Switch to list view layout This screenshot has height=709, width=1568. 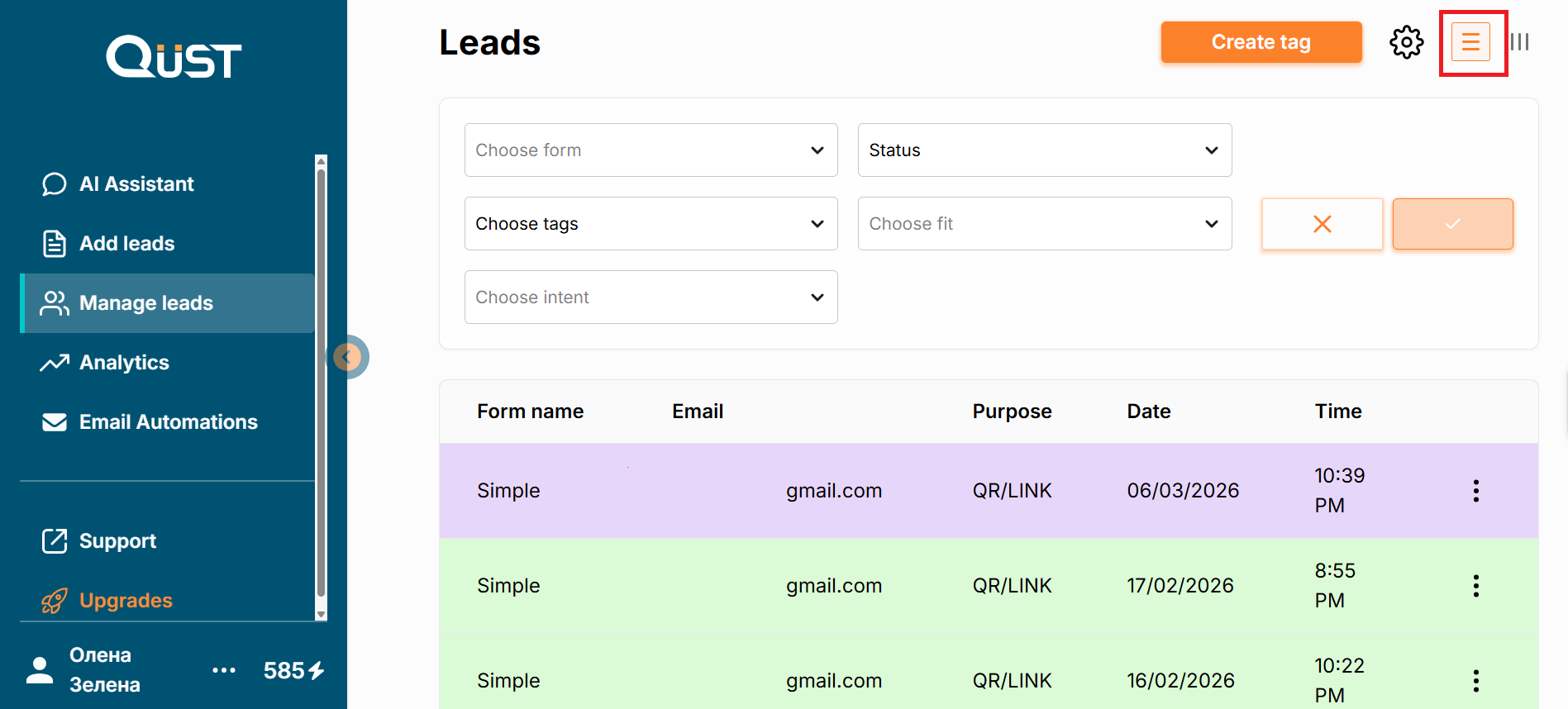pos(1470,42)
